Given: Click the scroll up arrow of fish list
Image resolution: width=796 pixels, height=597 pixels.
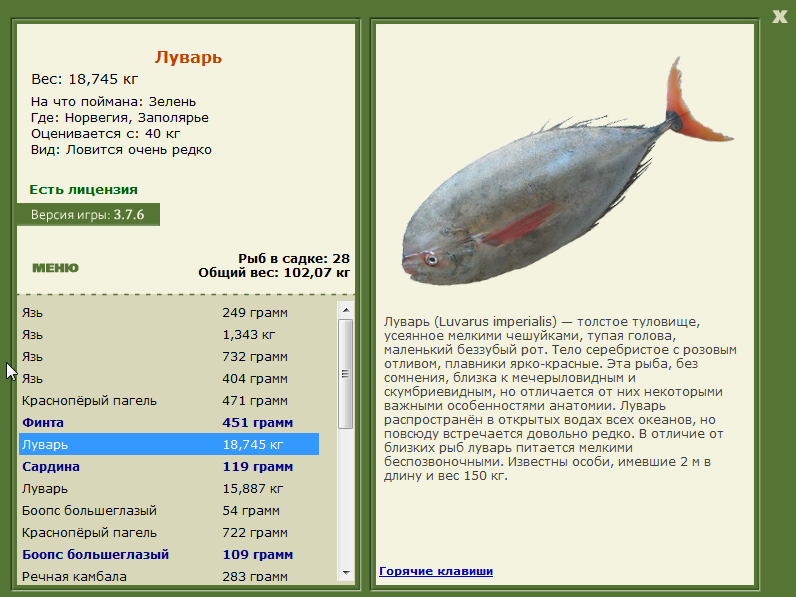Looking at the screenshot, I should pos(346,310).
